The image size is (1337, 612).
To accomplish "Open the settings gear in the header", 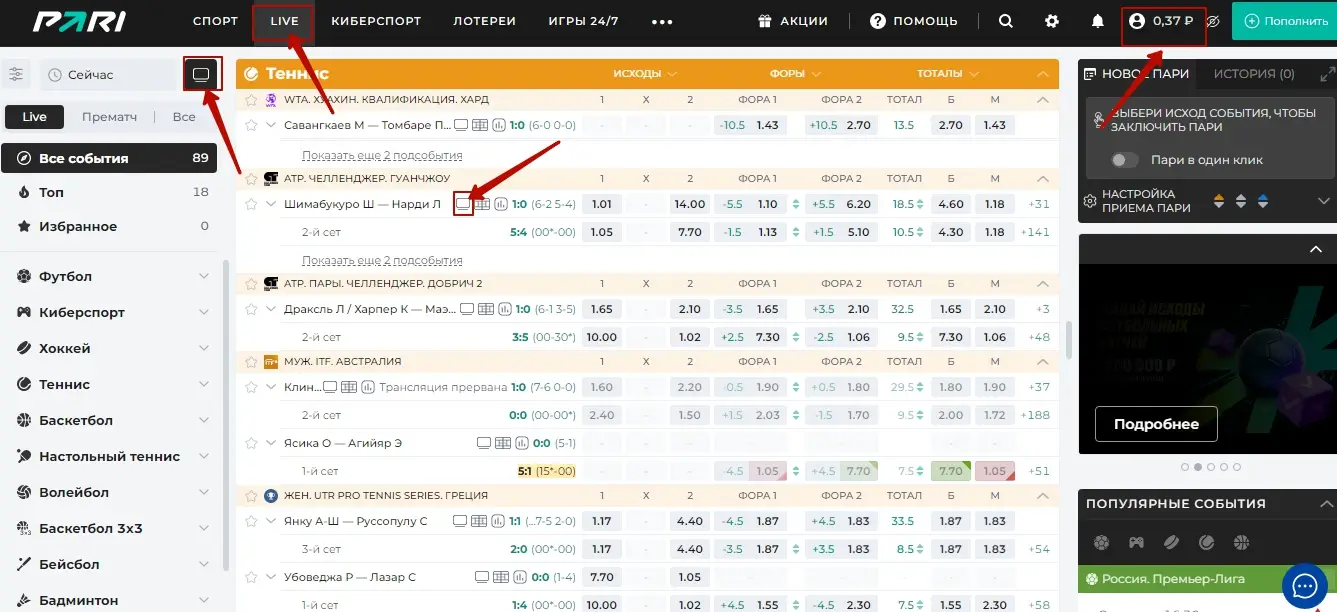I will 1051,21.
